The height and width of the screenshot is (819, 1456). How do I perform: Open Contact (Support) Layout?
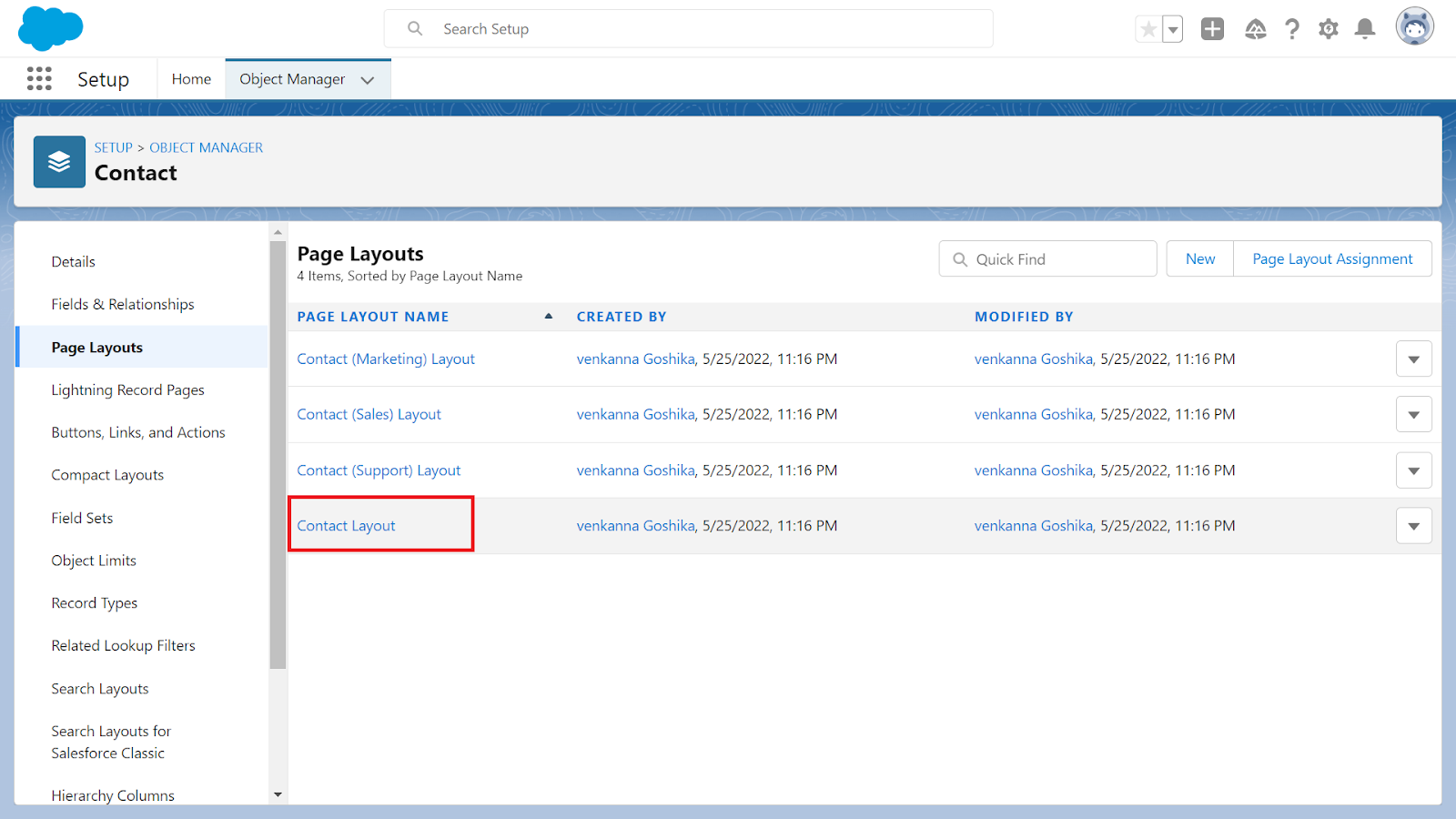(x=379, y=470)
